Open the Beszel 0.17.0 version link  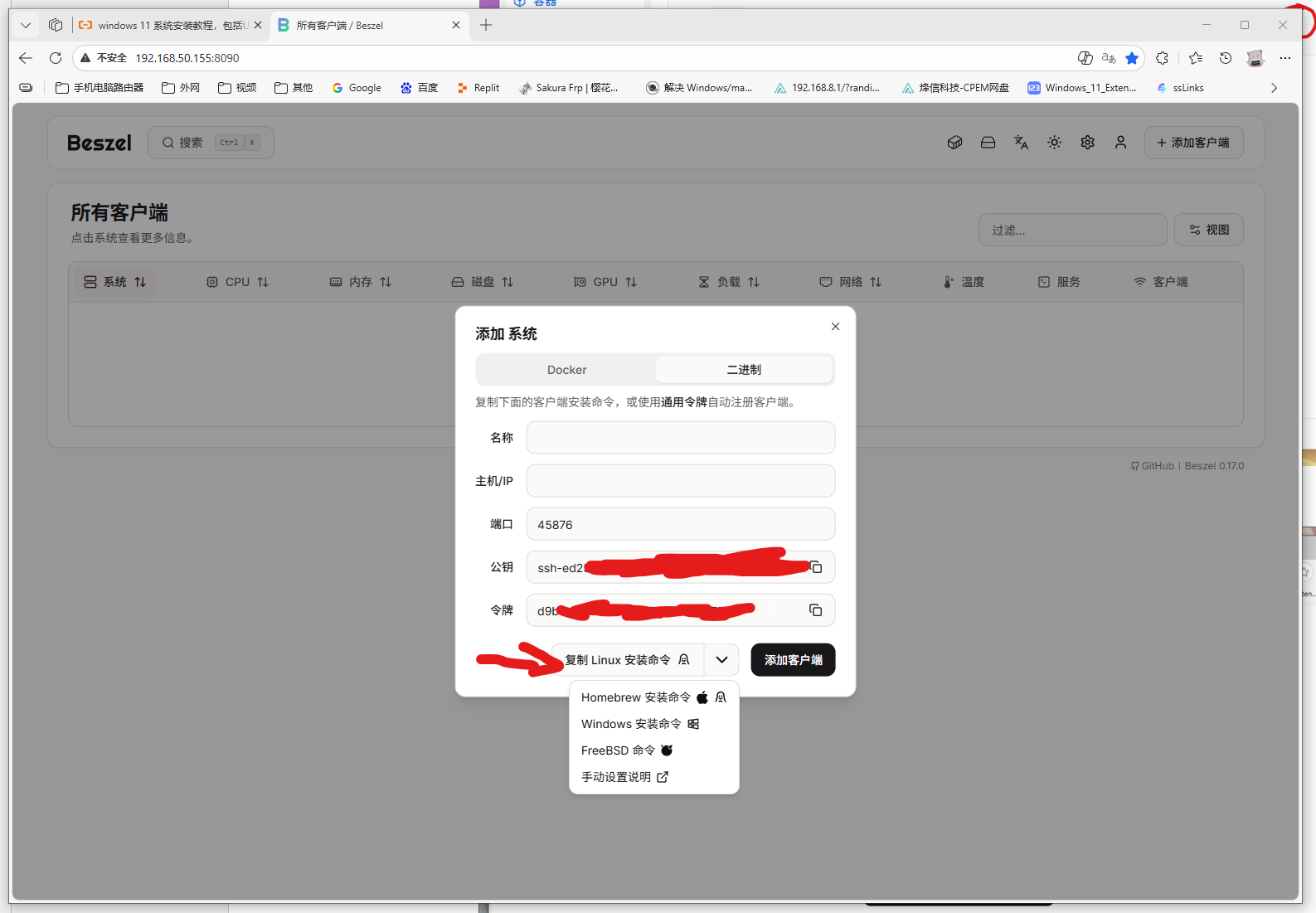(x=1214, y=466)
